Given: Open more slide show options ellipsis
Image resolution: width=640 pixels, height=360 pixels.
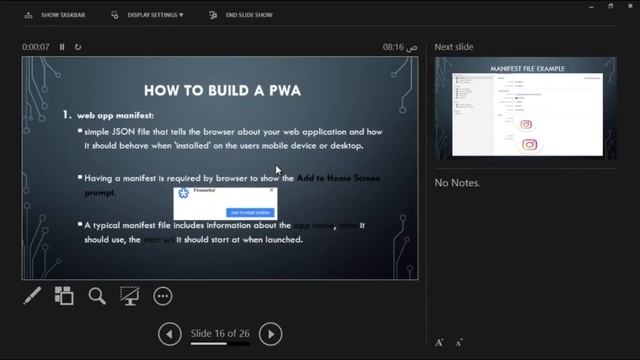Looking at the screenshot, I should (x=163, y=296).
